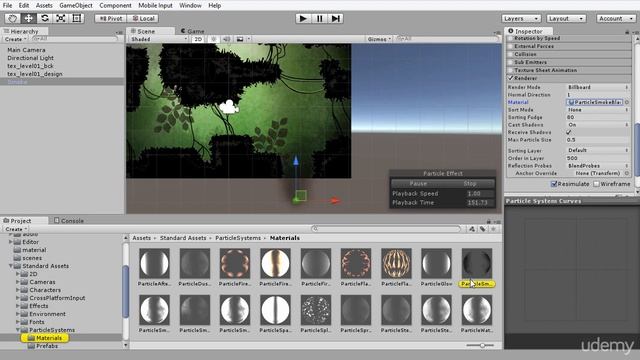Screen dimensions: 640x360
Task: Collapse Standard Assets folder
Action: (x=11, y=266)
